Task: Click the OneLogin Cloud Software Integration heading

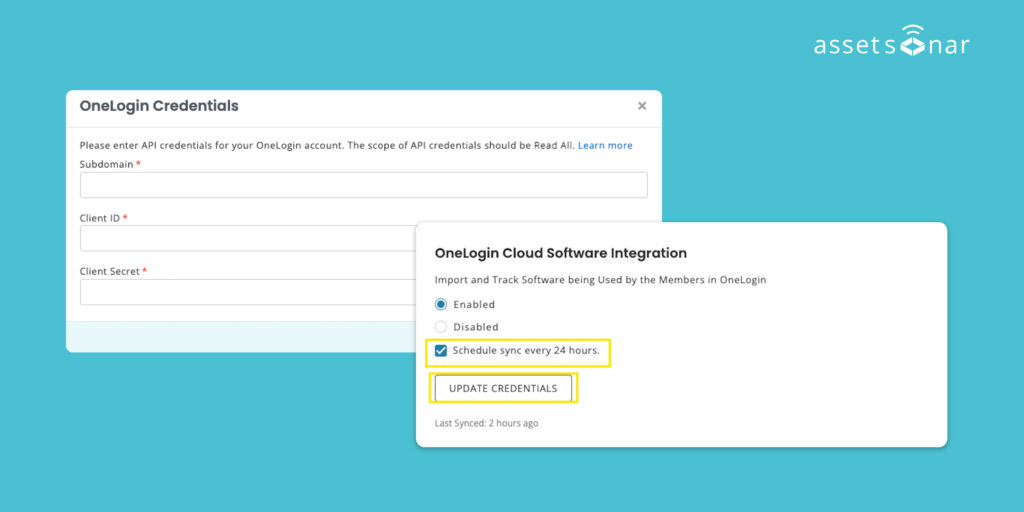Action: point(560,254)
